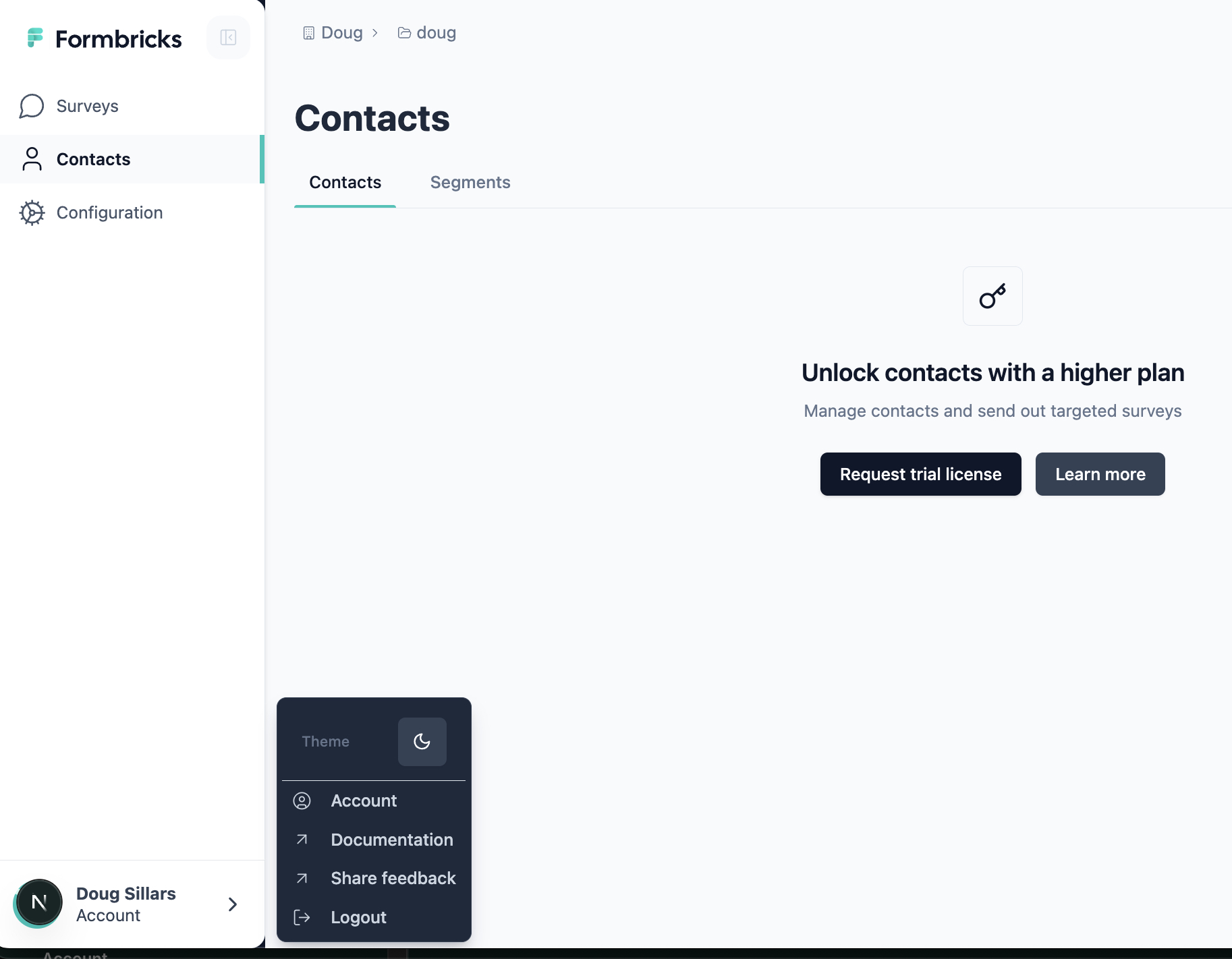This screenshot has height=959, width=1232.
Task: Click the Learn more button
Action: coord(1099,474)
